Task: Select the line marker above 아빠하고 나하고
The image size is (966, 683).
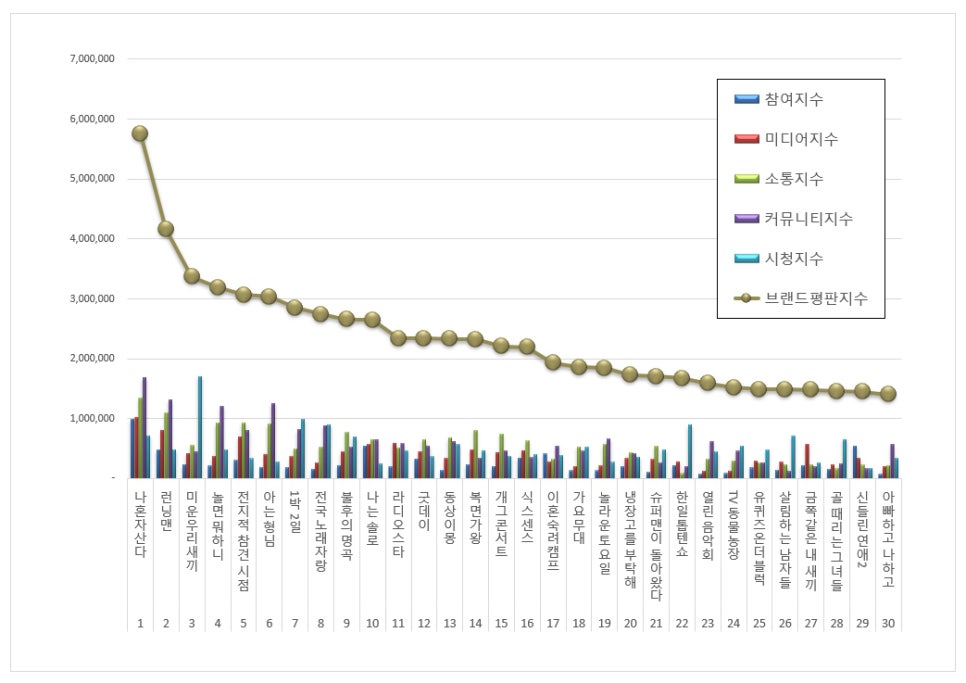Action: (888, 394)
